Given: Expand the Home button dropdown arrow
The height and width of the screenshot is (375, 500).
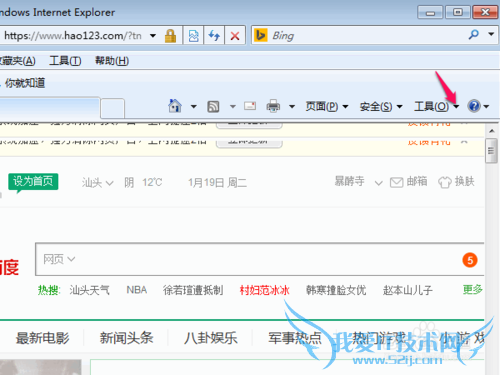Looking at the screenshot, I should point(193,107).
